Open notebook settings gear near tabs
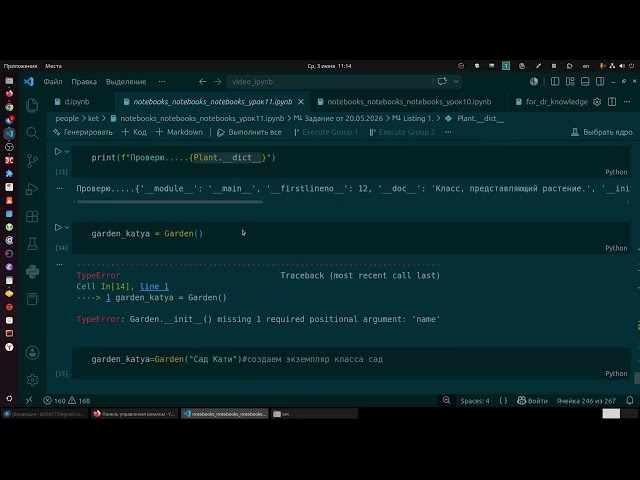This screenshot has width=640, height=480. coord(597,102)
